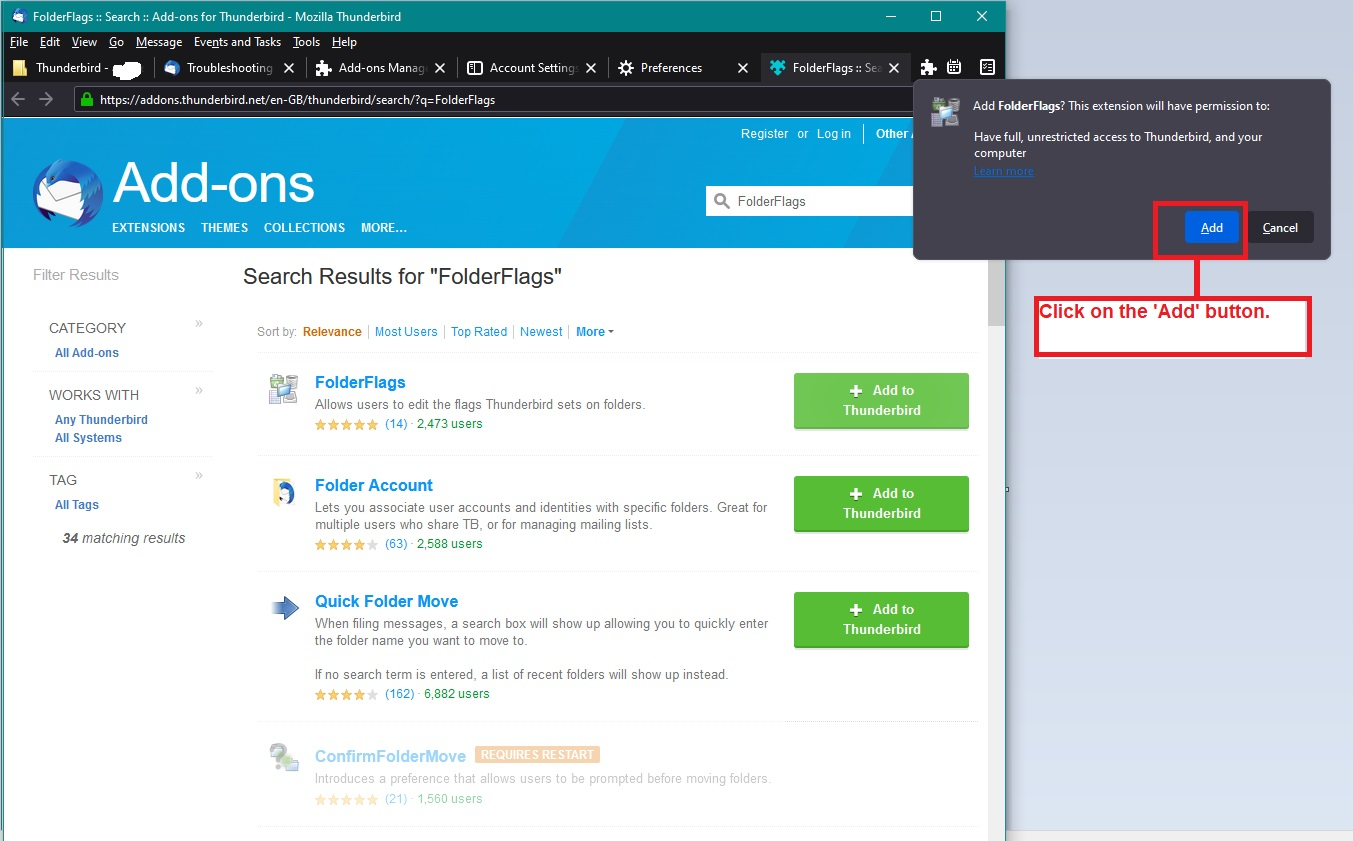This screenshot has height=841, width=1353.
Task: Open the Quick Folder Move title link
Action: click(x=386, y=601)
